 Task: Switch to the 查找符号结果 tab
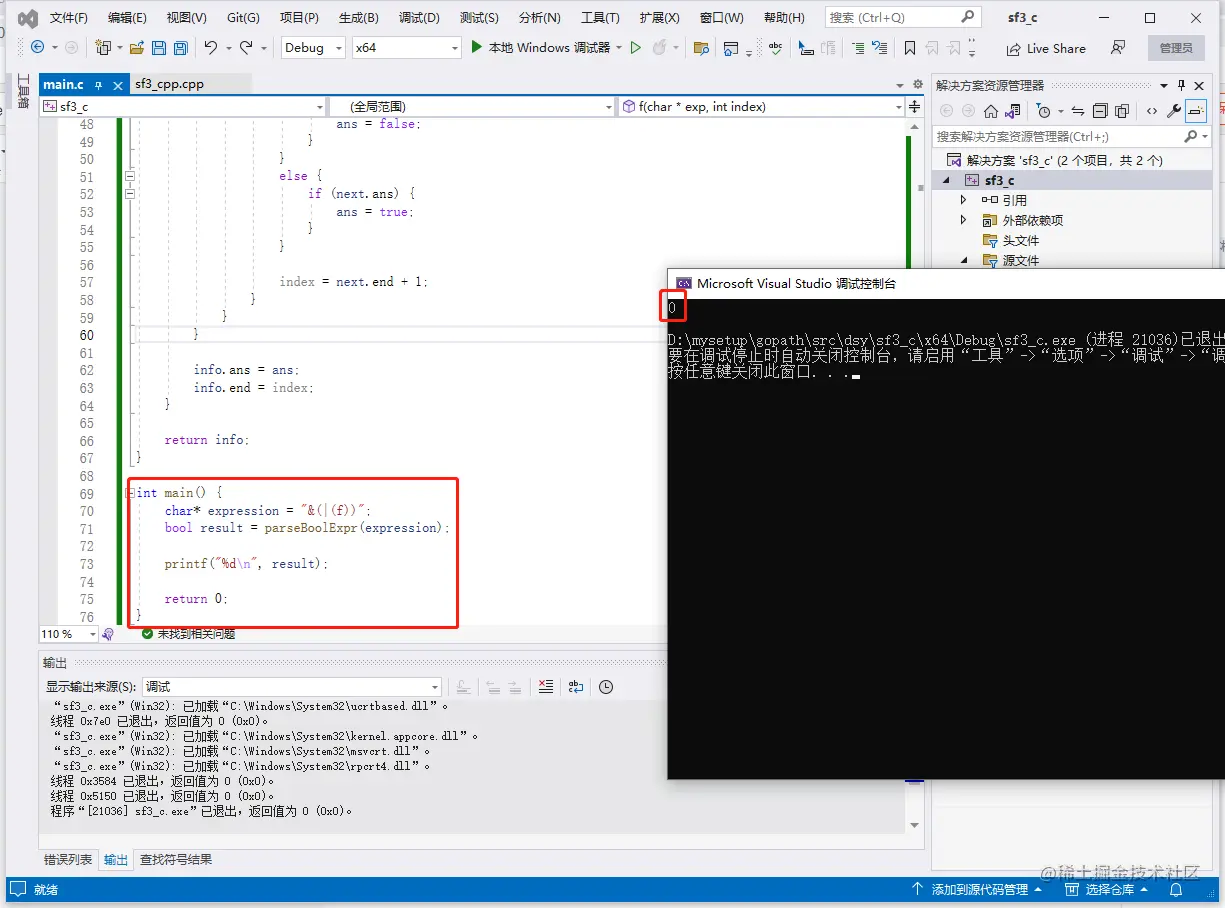pyautogui.click(x=176, y=859)
